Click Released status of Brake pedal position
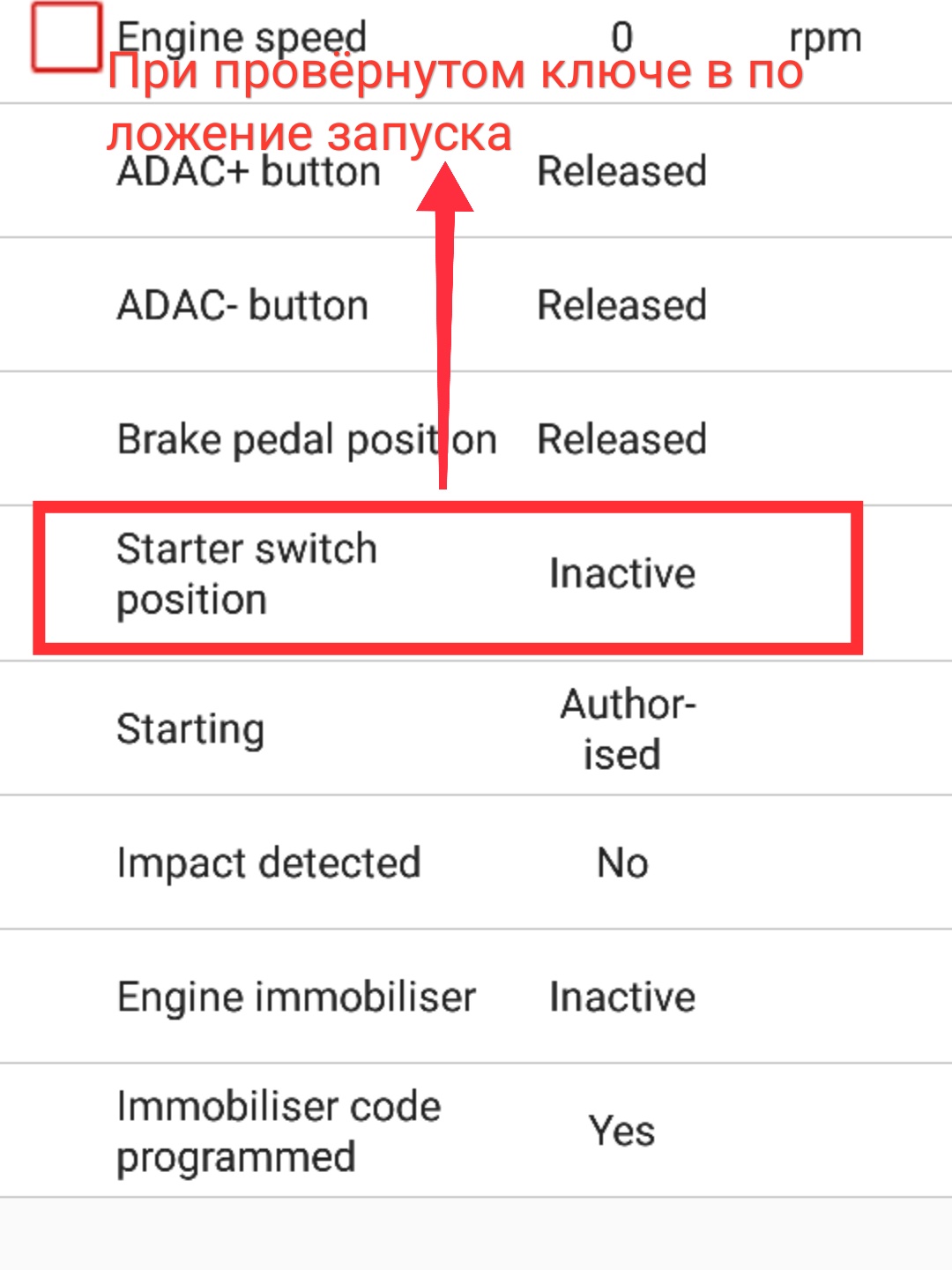 click(x=621, y=439)
